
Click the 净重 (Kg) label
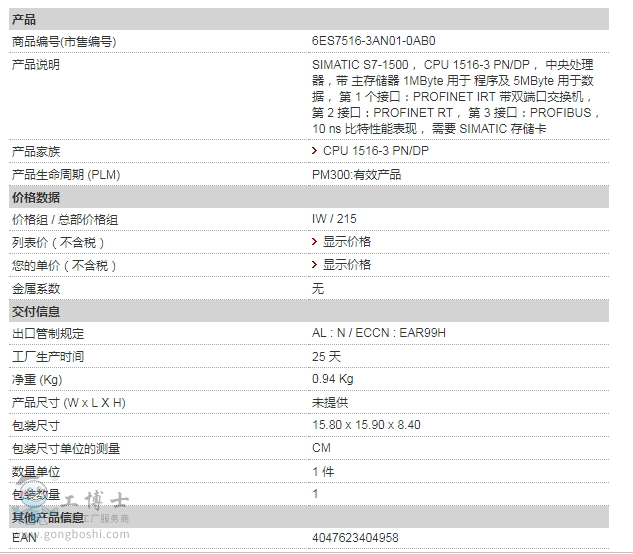click(37, 380)
